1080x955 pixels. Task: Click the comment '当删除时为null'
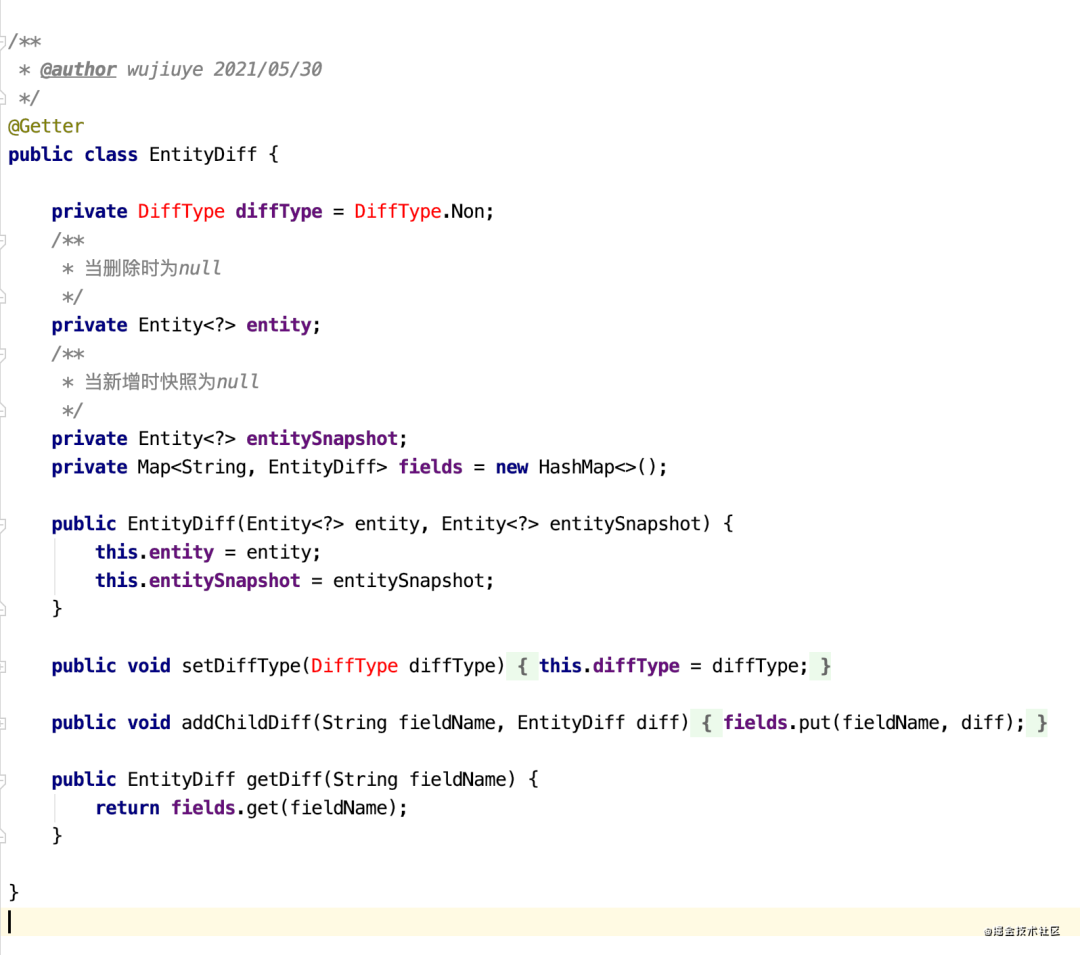pyautogui.click(x=153, y=268)
